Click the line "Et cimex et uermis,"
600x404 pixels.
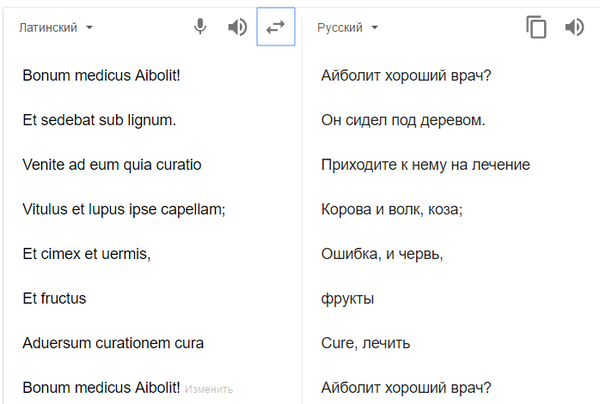86,254
